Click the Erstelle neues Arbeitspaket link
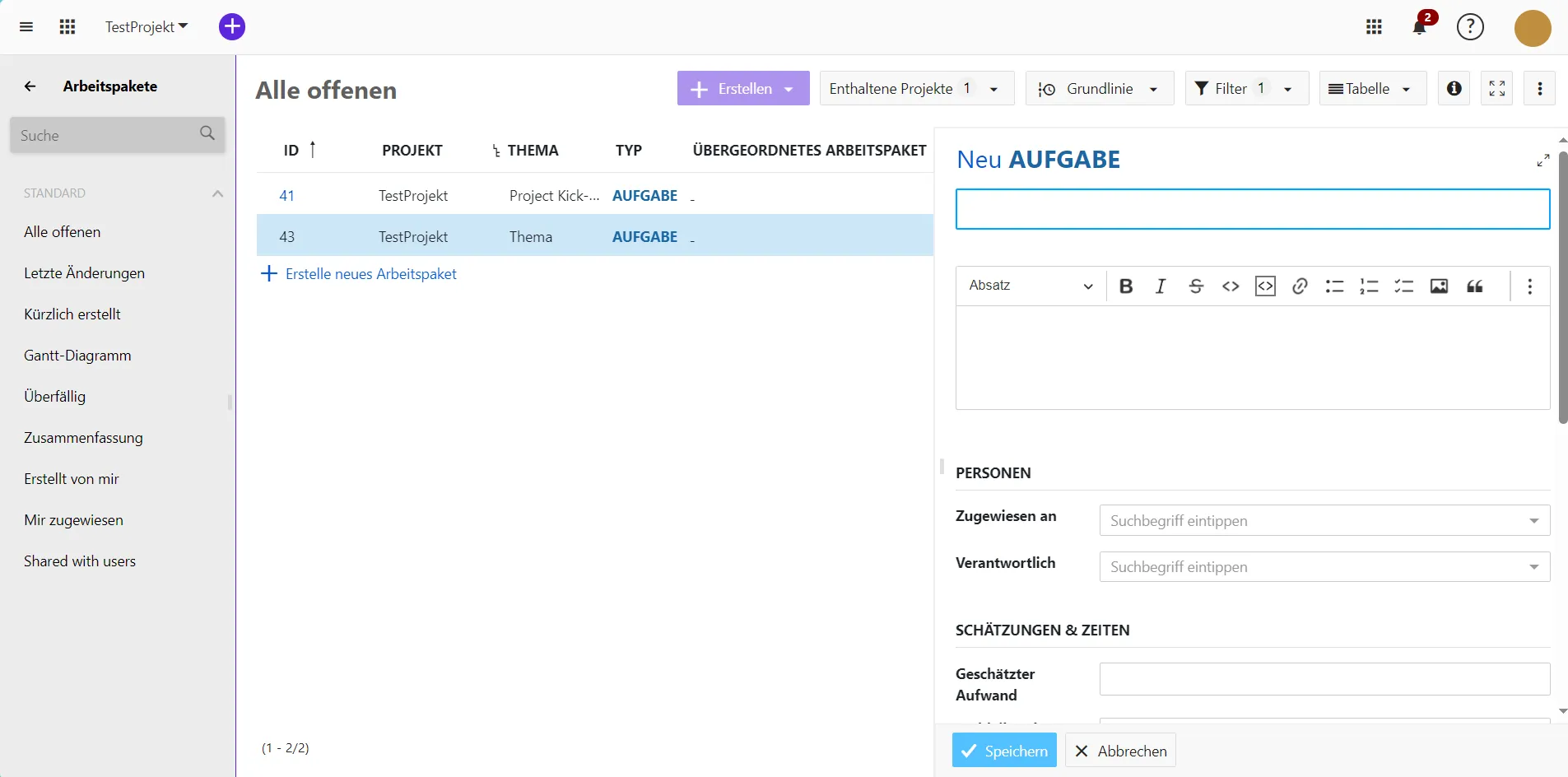Viewport: 1568px width, 777px height. pyautogui.click(x=370, y=273)
